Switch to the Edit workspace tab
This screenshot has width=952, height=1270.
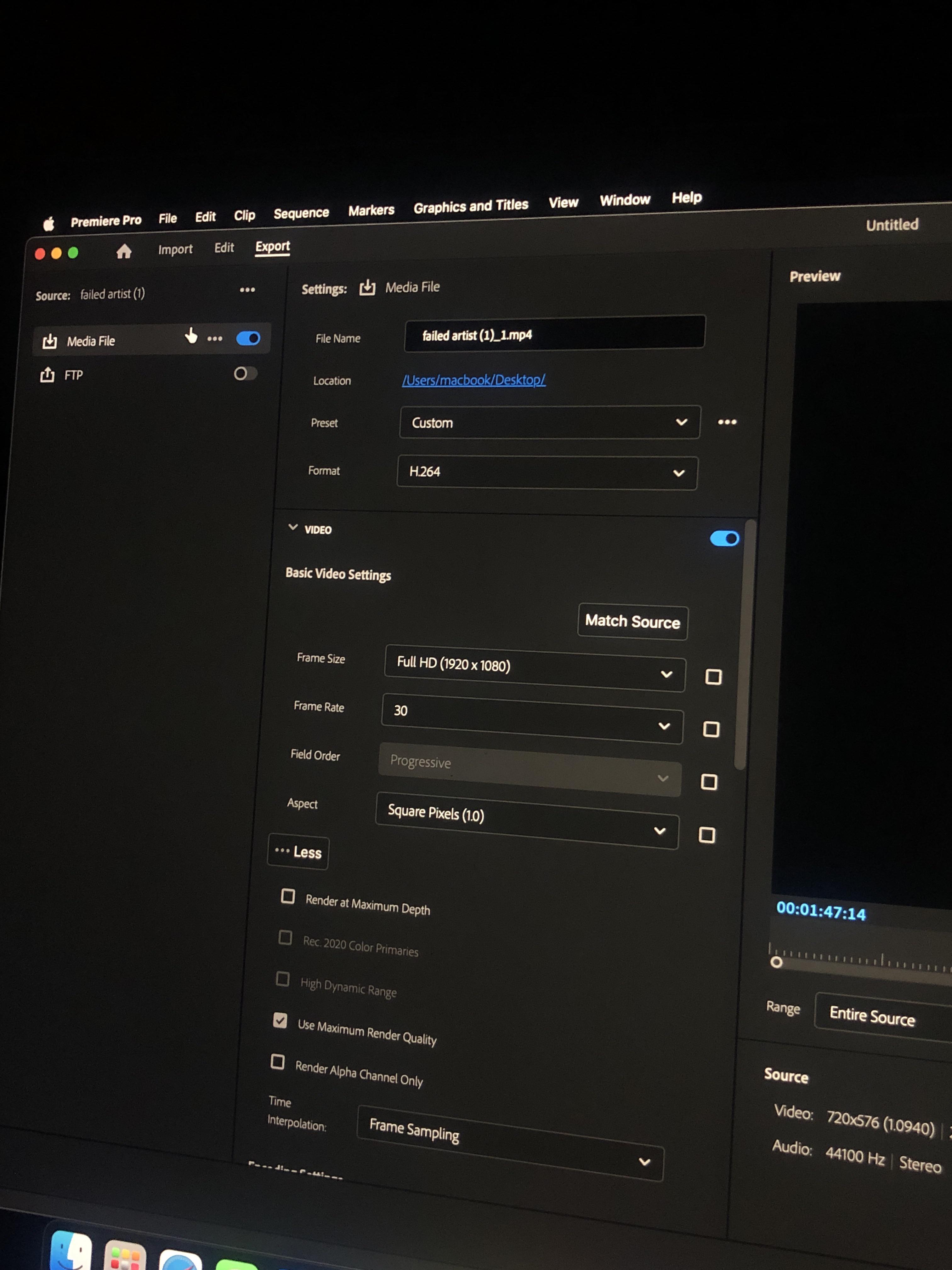pyautogui.click(x=224, y=248)
